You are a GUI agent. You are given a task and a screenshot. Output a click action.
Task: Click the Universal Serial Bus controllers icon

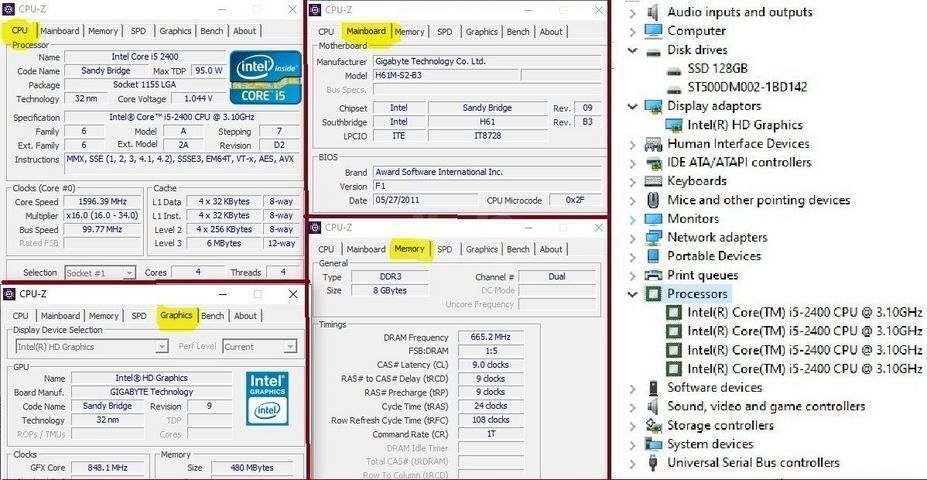pos(653,463)
